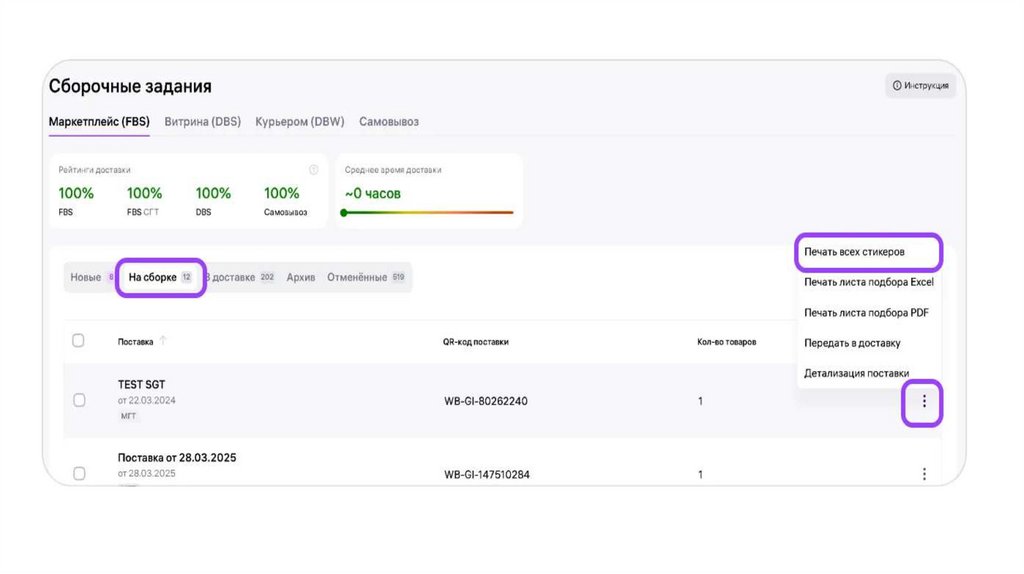Viewport: 1024px width, 574px height.
Task: Click QR code WB-GI-147510284
Action: tap(487, 475)
